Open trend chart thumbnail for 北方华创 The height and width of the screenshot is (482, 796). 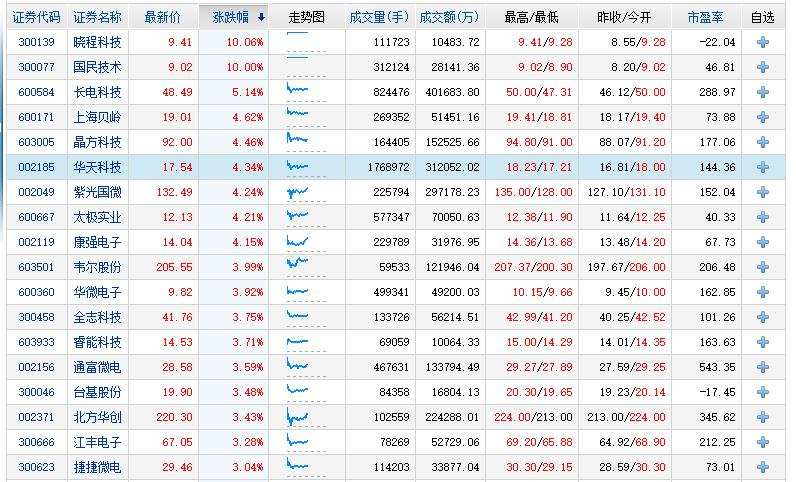pyautogui.click(x=306, y=416)
